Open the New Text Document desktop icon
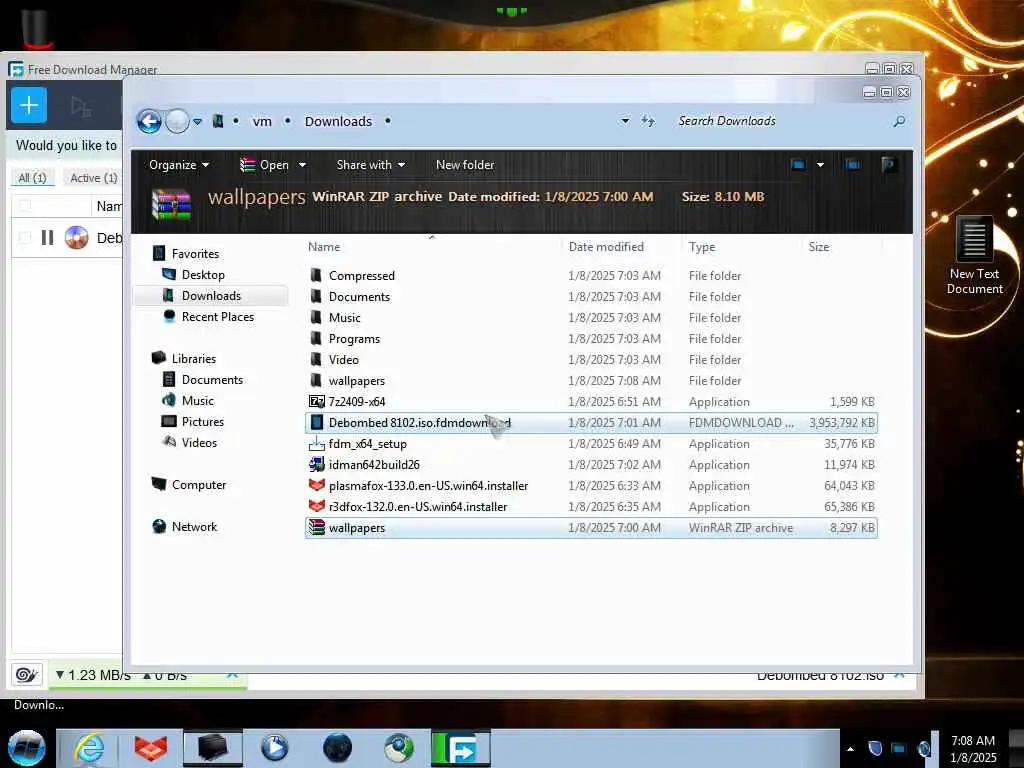1024x768 pixels. click(974, 255)
